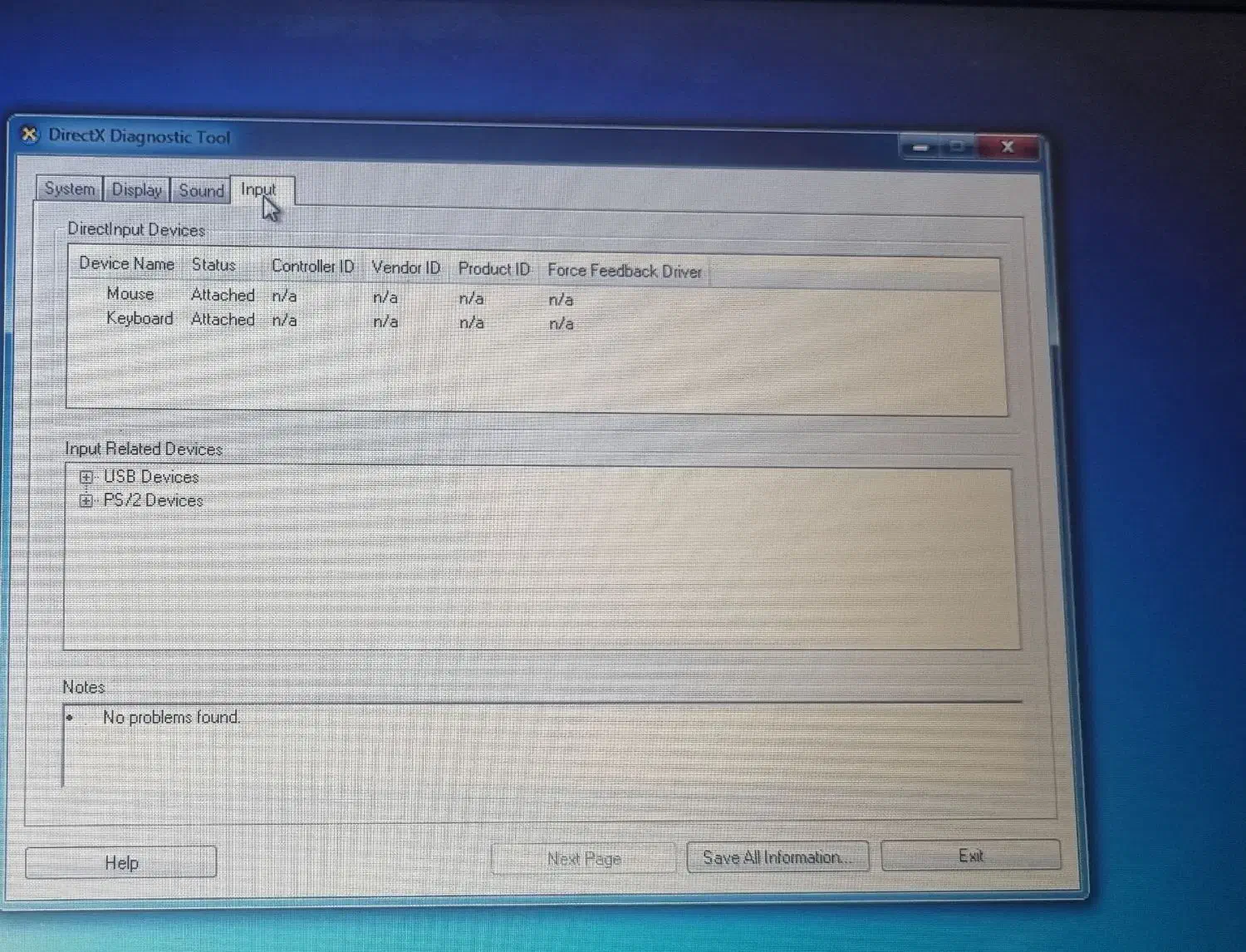Screen dimensions: 1246x952
Task: Switch to the System tab
Action: point(70,189)
